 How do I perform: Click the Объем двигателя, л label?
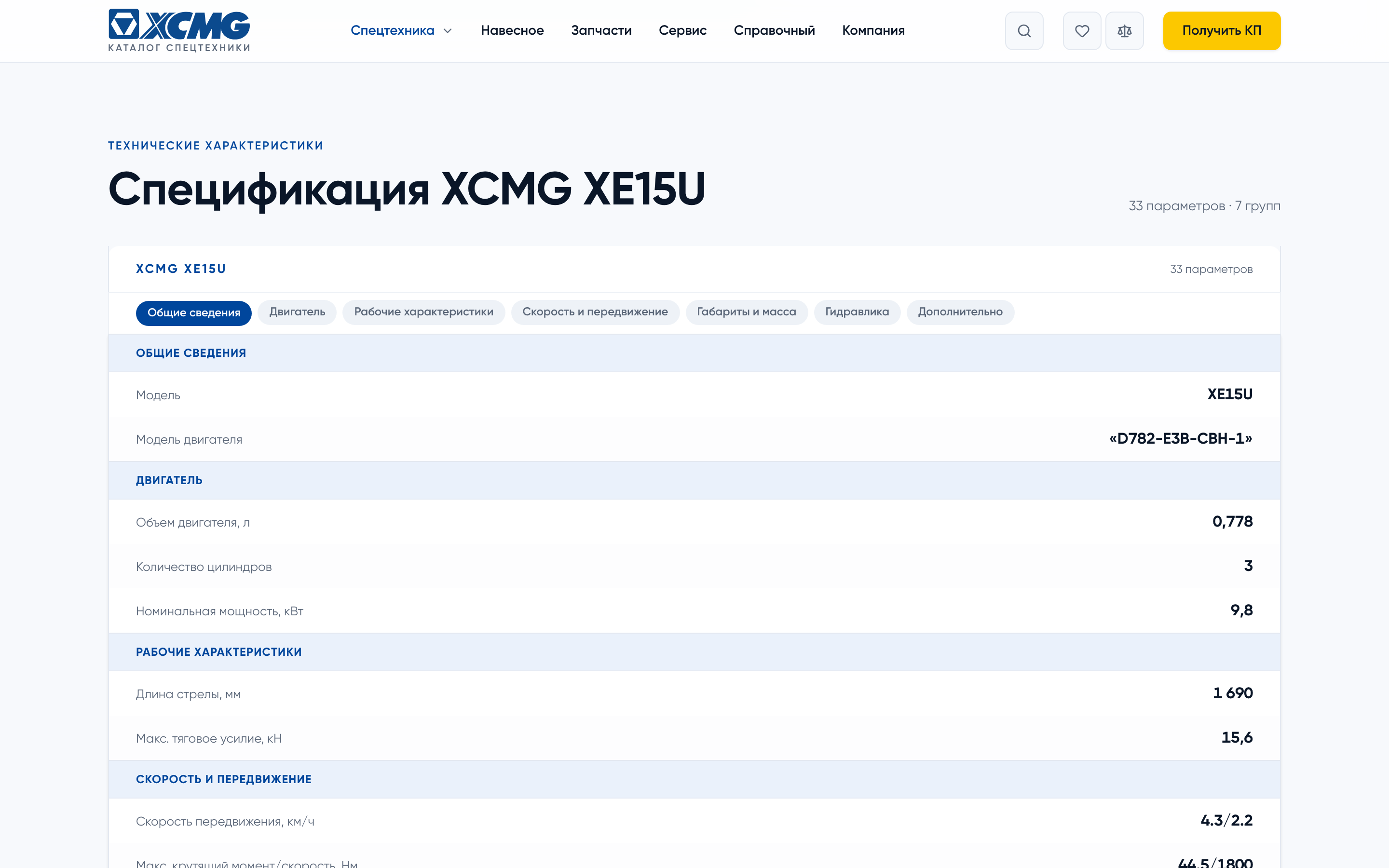click(x=193, y=523)
